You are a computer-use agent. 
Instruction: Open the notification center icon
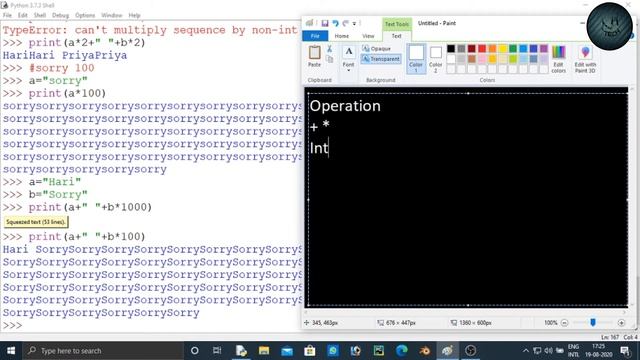pyautogui.click(x=625, y=351)
